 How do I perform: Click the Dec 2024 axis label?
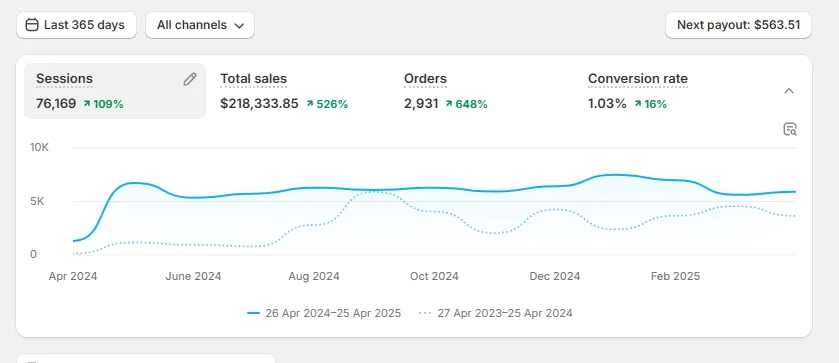[x=555, y=277]
